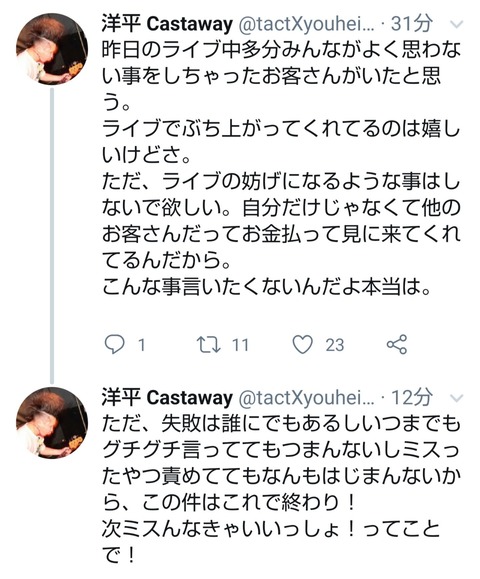Click the @tactXyouhei handle on the first tweet
The height and width of the screenshot is (579, 480).
[x=307, y=24]
